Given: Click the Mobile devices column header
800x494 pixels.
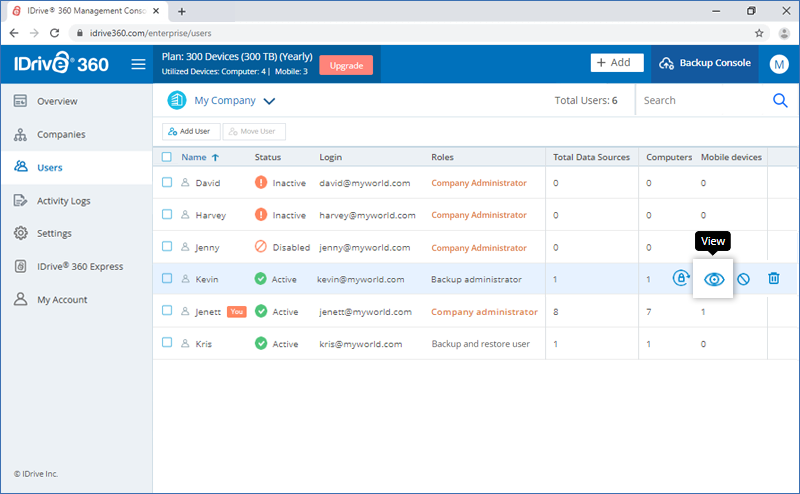Looking at the screenshot, I should [x=731, y=157].
